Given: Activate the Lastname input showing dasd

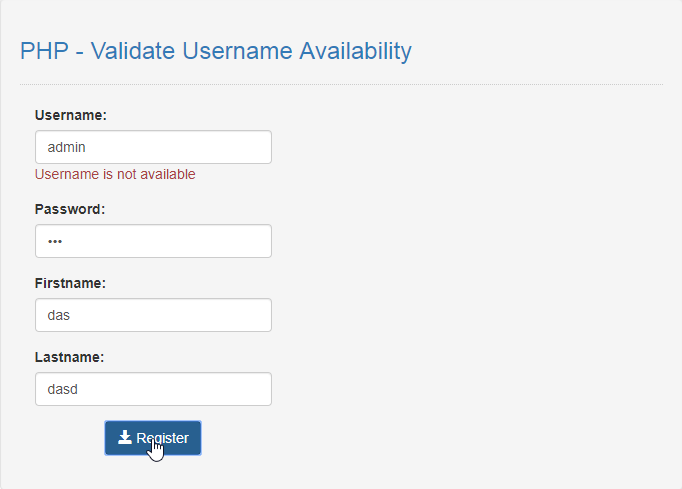Looking at the screenshot, I should tap(154, 389).
